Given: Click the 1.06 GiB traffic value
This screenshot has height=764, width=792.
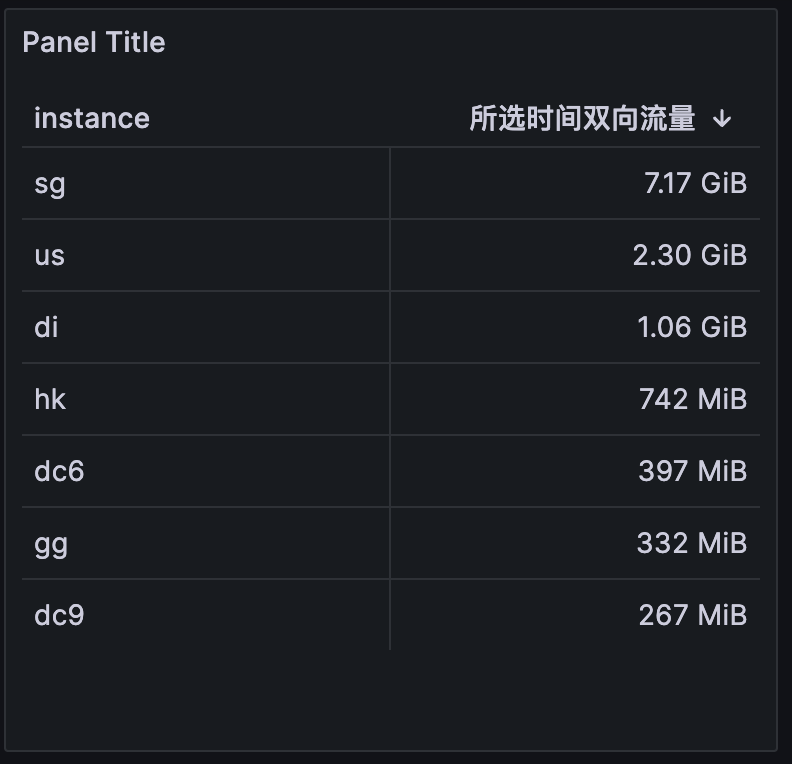Looking at the screenshot, I should click(x=692, y=328).
